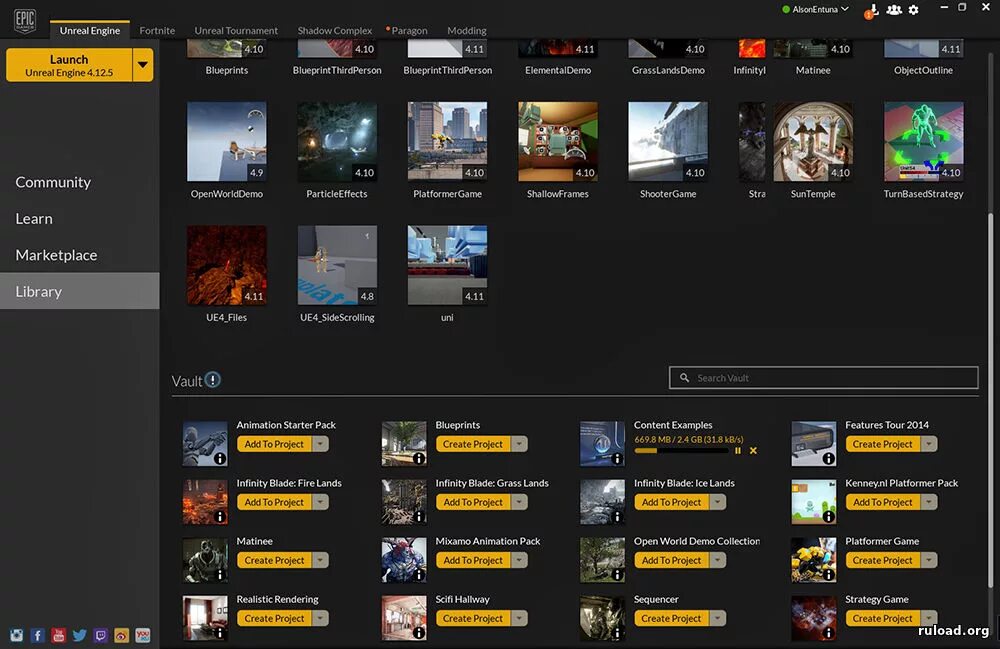The width and height of the screenshot is (1000, 649).
Task: Open the SunTemple project thumbnail
Action: 813,142
